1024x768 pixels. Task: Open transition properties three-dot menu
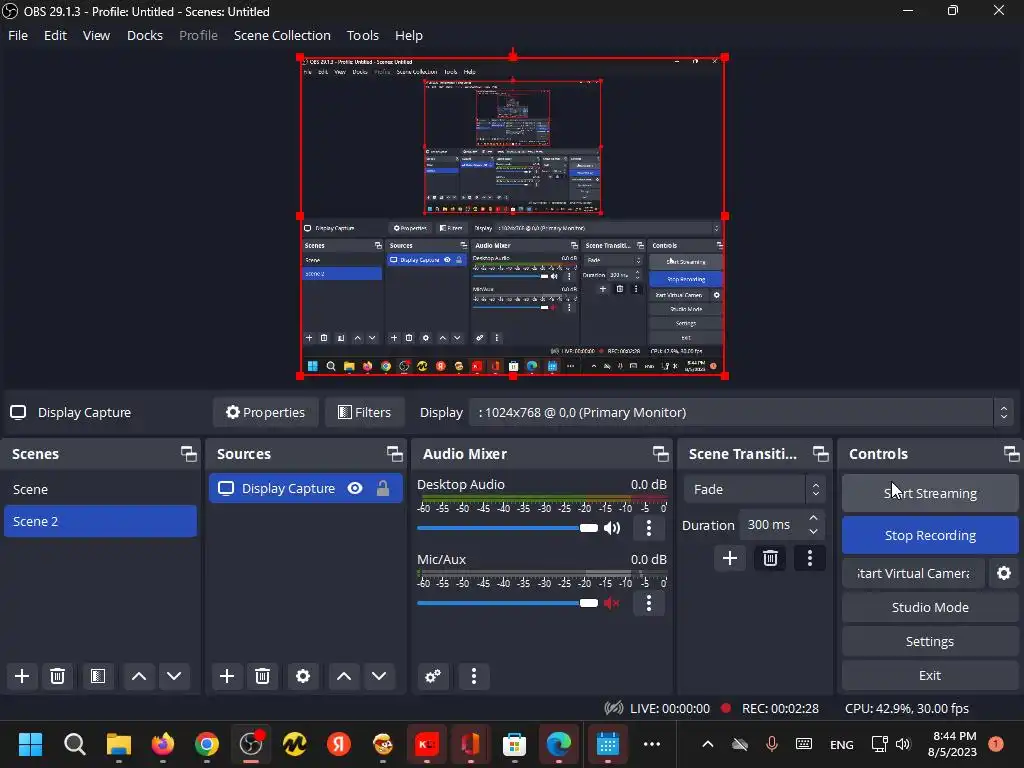click(x=810, y=558)
